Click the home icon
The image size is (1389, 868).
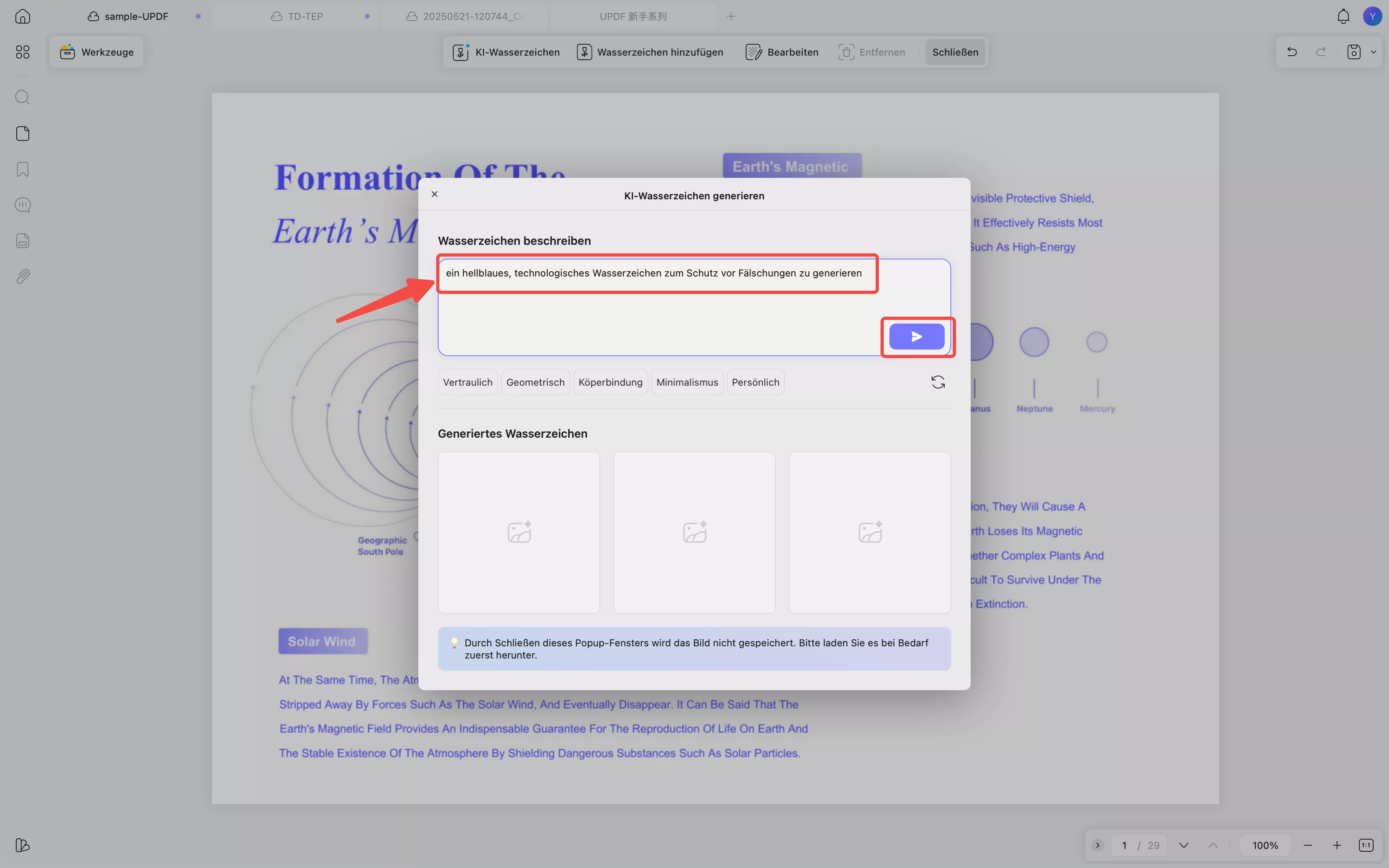(x=22, y=16)
